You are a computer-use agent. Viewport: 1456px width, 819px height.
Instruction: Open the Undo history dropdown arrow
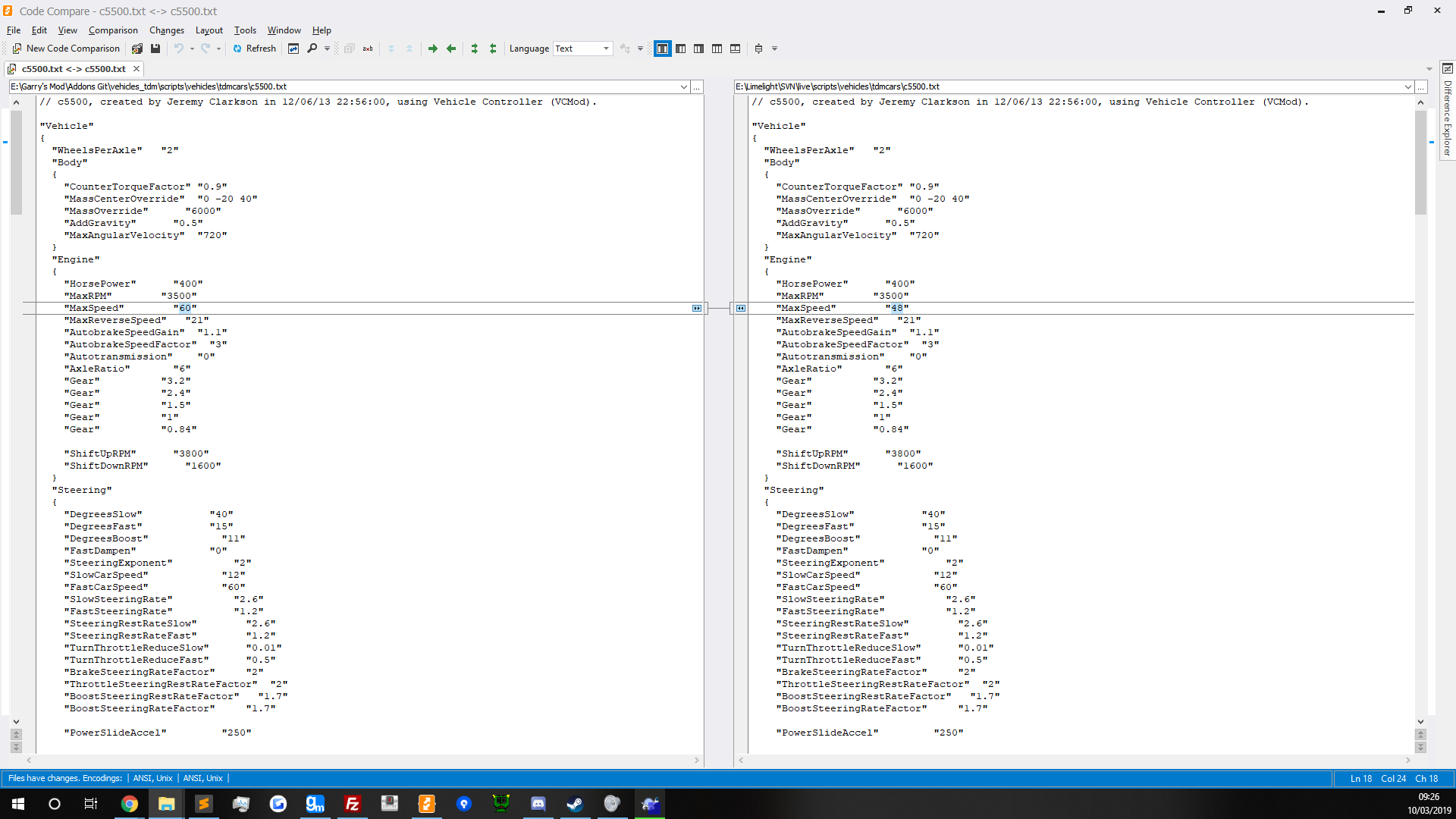click(192, 49)
